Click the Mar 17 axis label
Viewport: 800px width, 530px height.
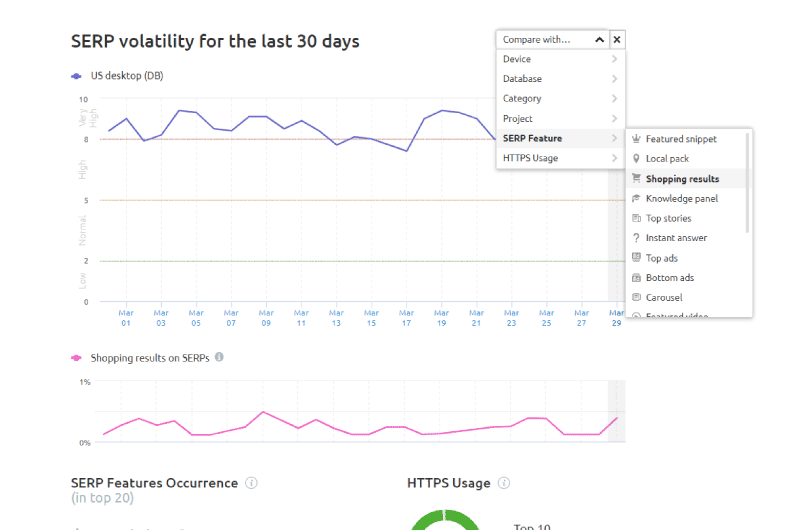(406, 318)
